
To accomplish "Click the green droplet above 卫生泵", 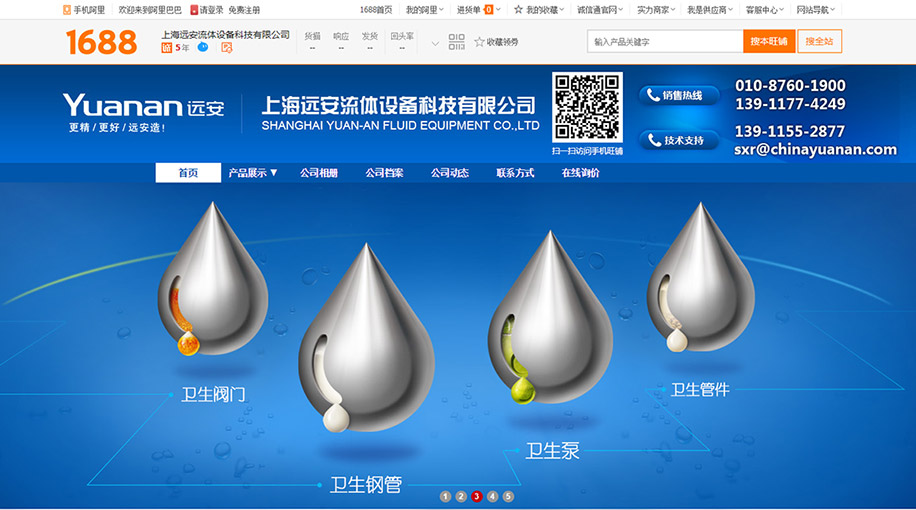I will click(550, 317).
